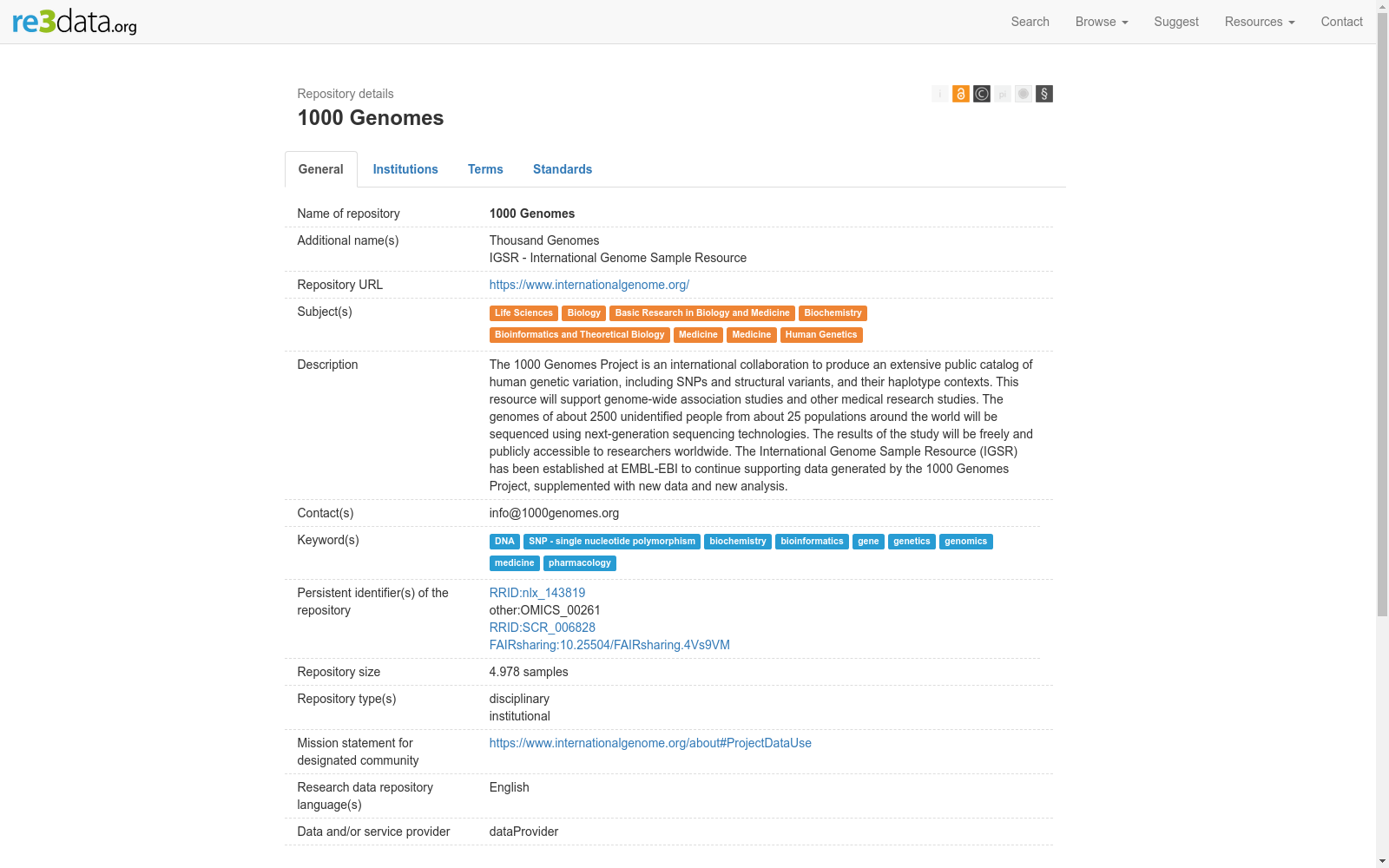Click the 'English' language value
The width and height of the screenshot is (1389, 868).
[509, 787]
